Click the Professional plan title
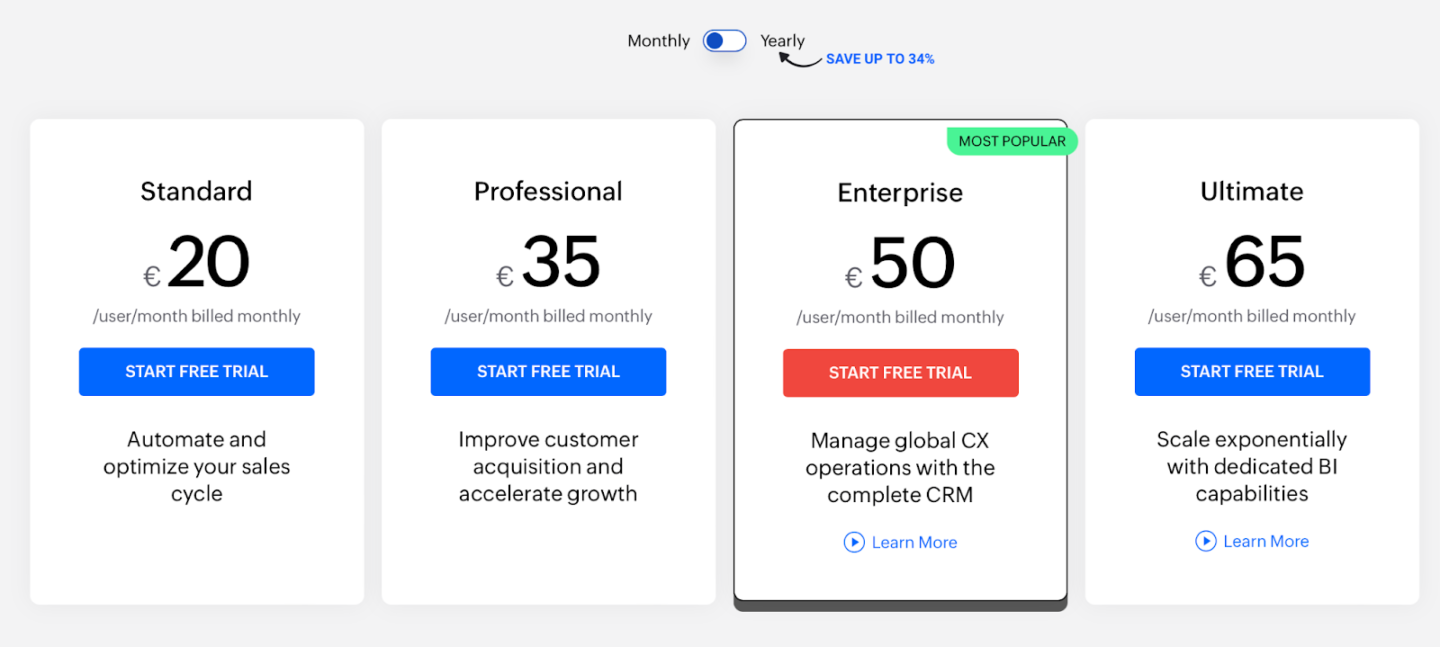 click(x=548, y=191)
